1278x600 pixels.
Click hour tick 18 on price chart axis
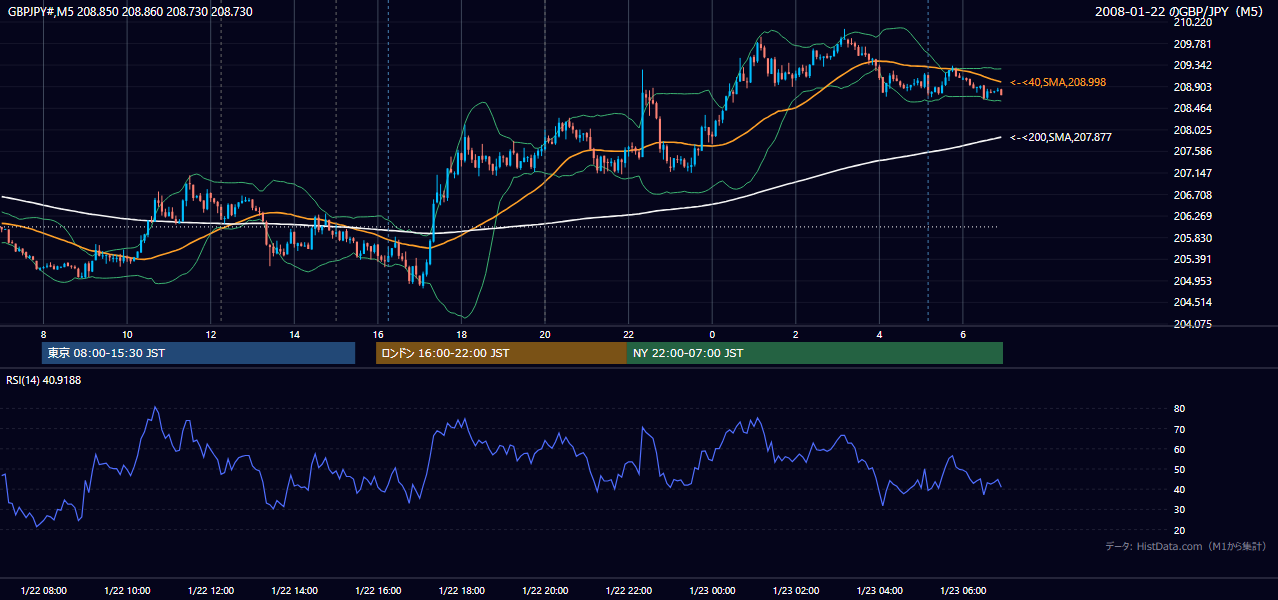pyautogui.click(x=461, y=334)
